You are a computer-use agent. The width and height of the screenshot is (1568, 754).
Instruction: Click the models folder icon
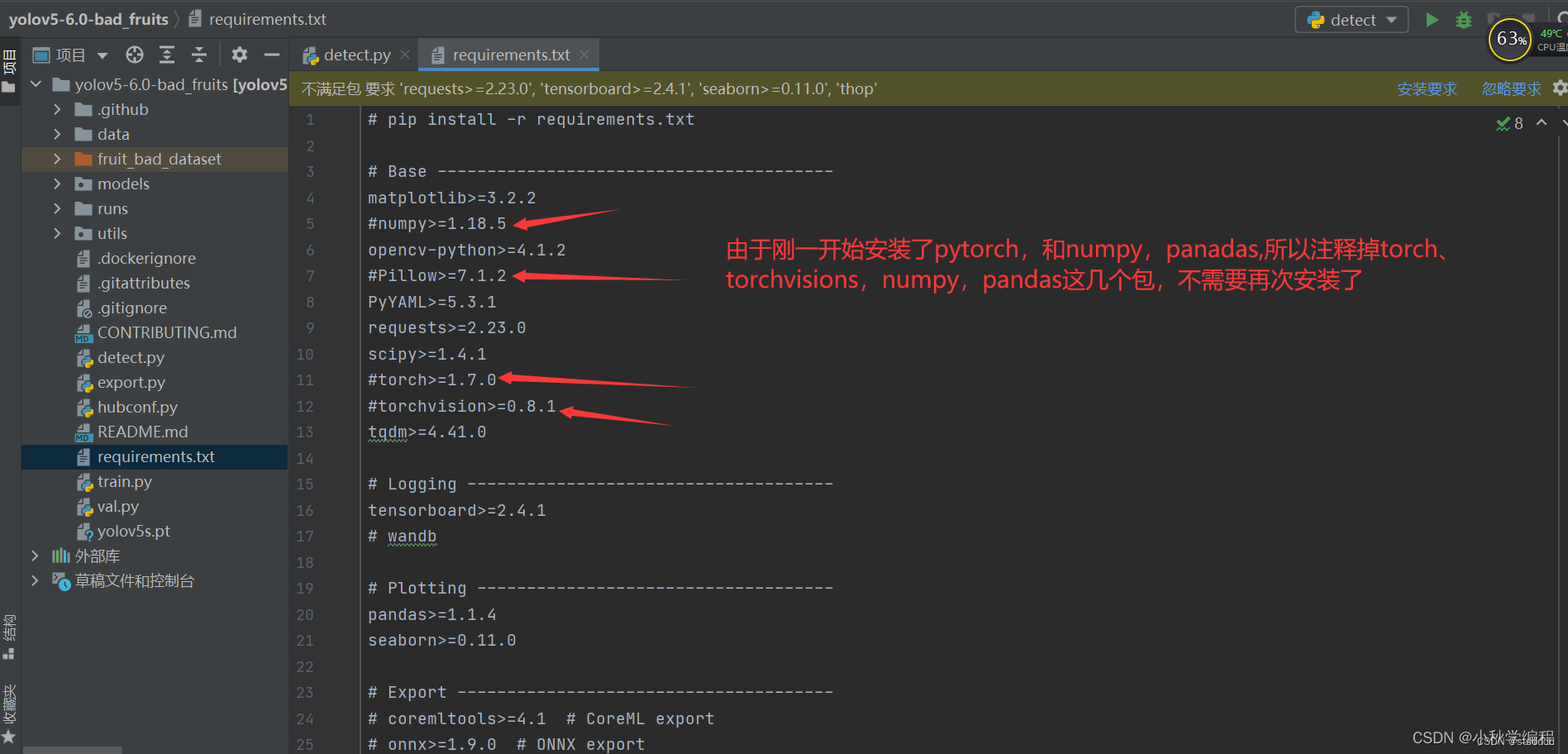83,184
